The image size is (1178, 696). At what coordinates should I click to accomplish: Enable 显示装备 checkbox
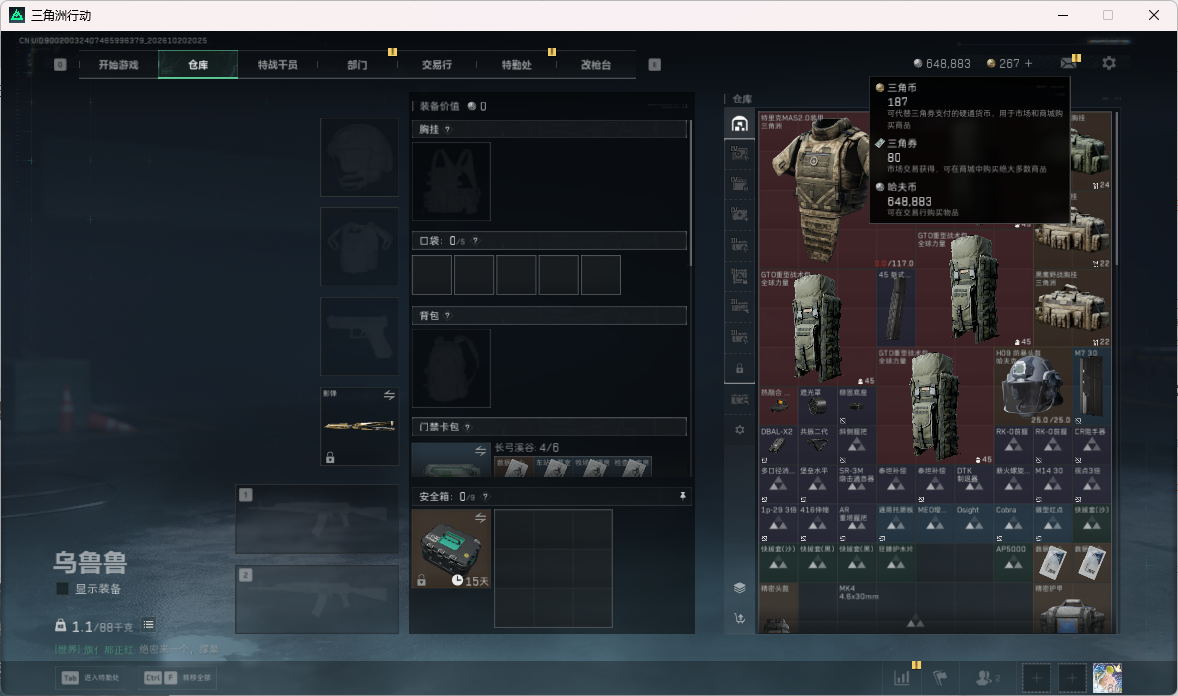[62, 589]
